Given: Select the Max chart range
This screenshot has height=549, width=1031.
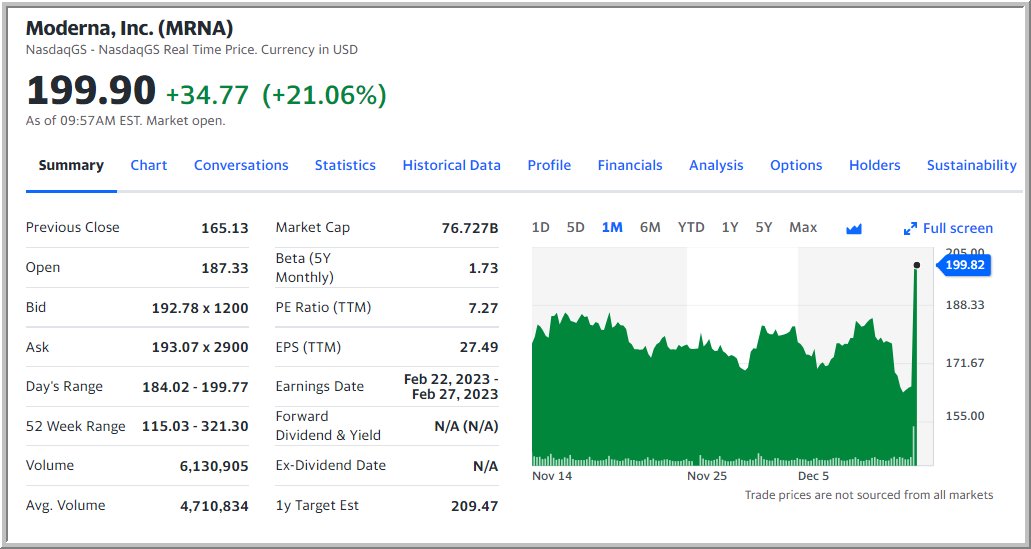Looking at the screenshot, I should (803, 227).
